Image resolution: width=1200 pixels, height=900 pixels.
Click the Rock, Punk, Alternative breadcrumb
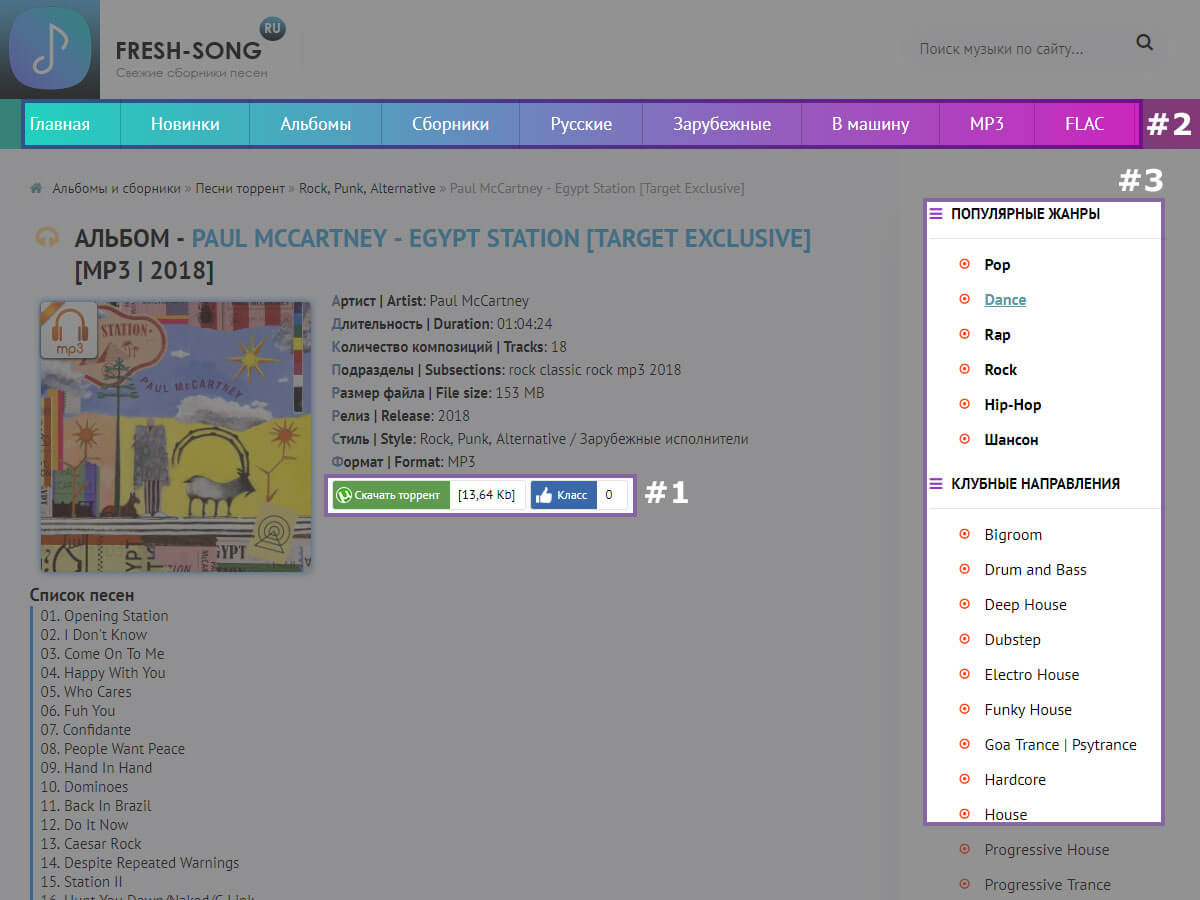pyautogui.click(x=367, y=188)
